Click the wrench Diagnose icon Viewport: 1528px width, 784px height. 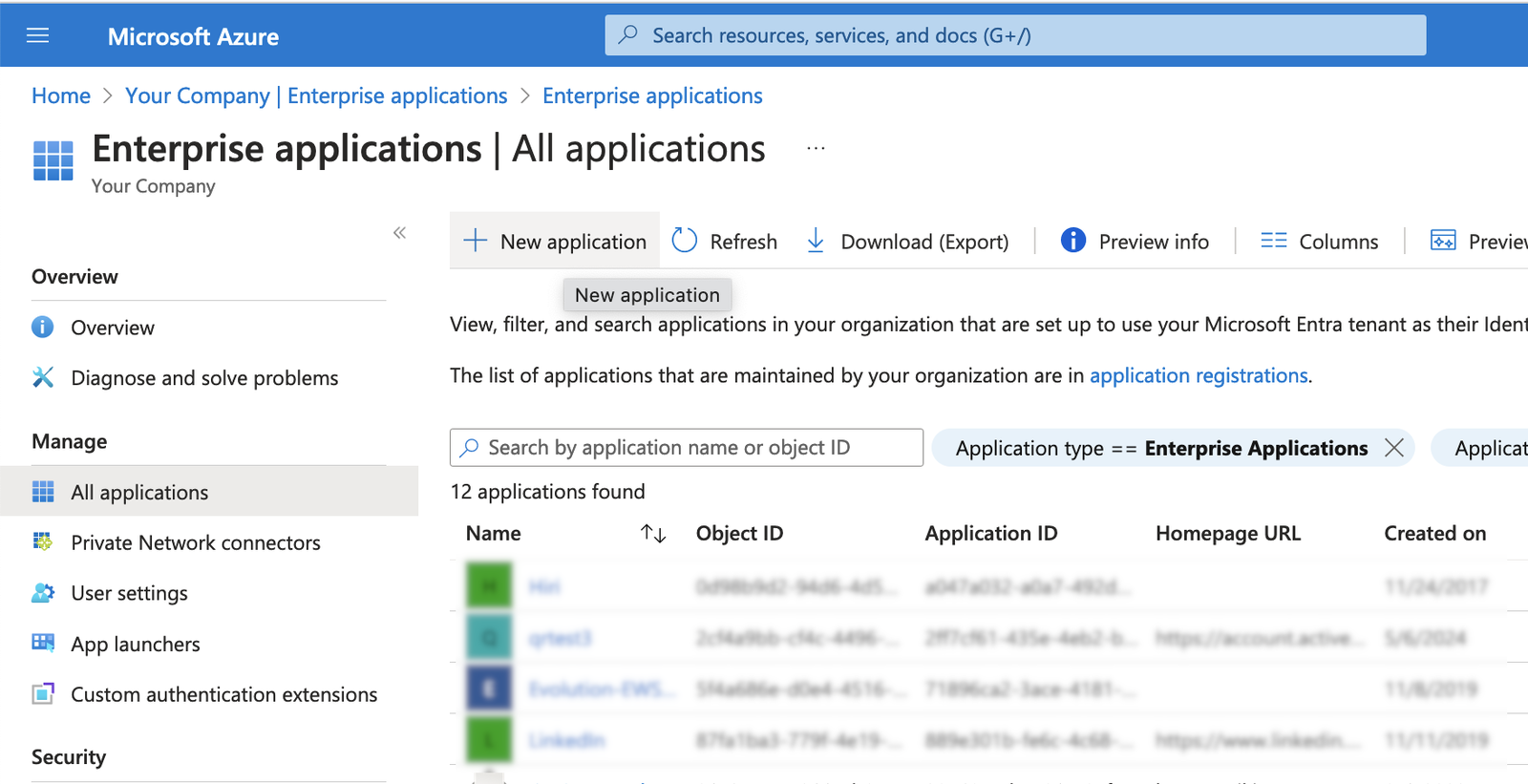click(43, 377)
